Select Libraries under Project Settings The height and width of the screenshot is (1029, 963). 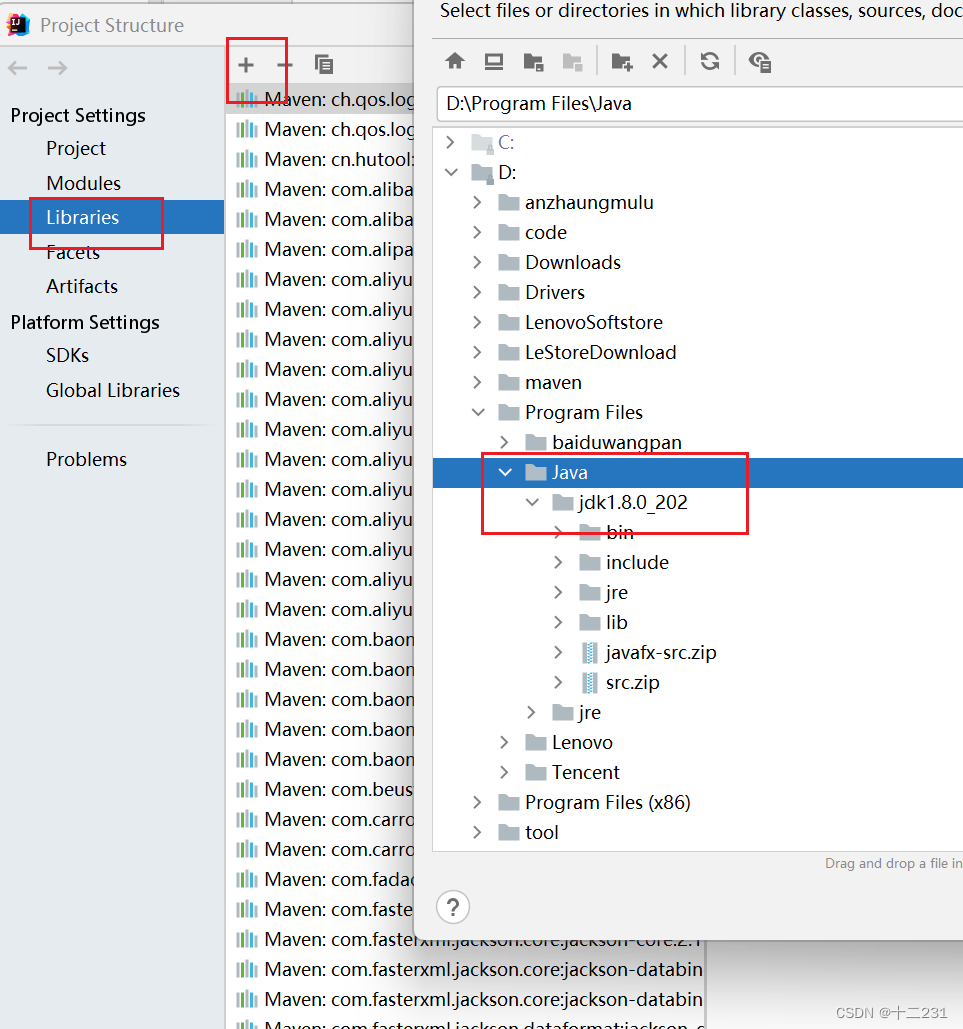click(x=82, y=217)
